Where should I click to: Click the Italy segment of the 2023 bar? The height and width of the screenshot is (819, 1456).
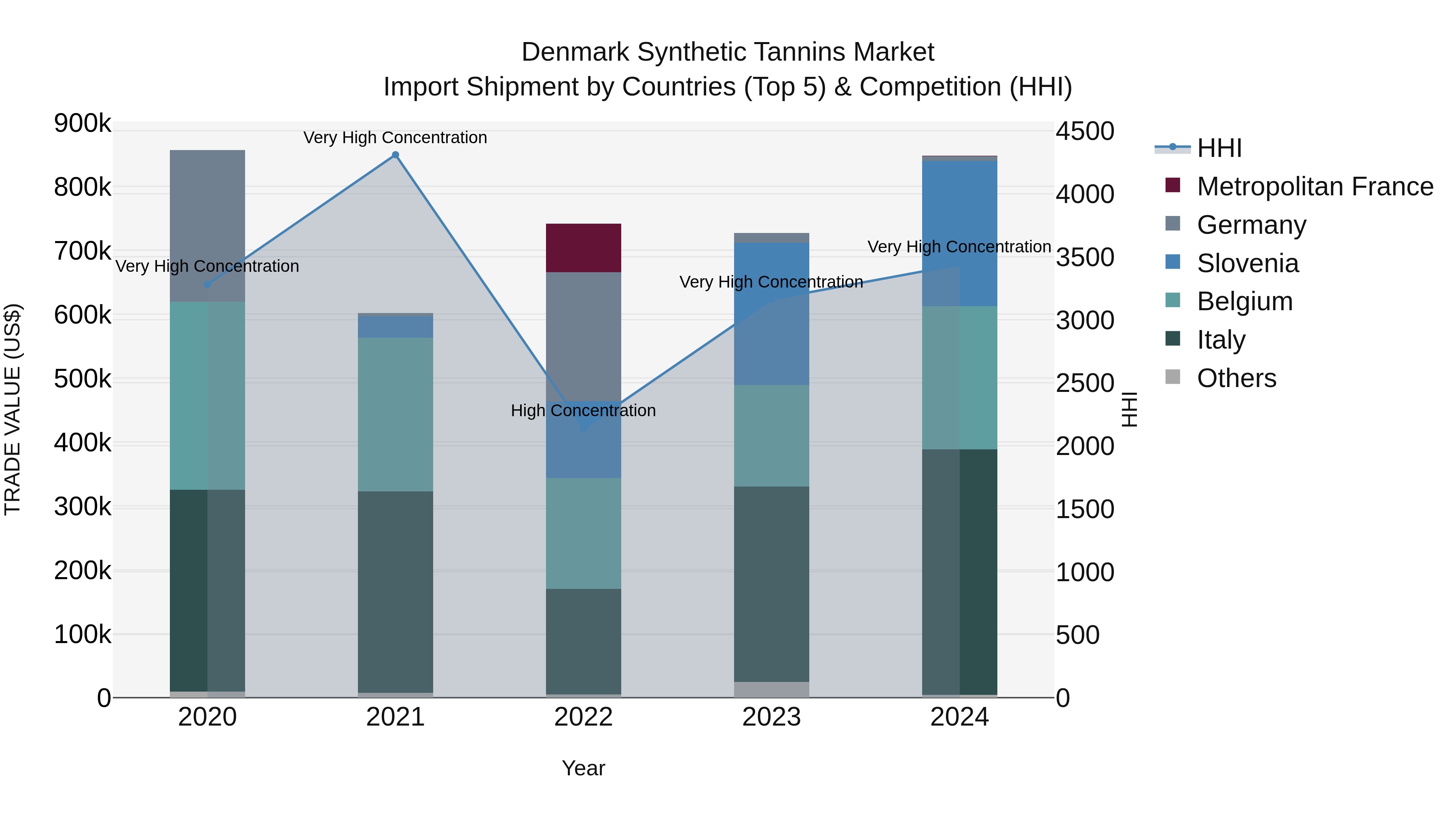click(772, 584)
